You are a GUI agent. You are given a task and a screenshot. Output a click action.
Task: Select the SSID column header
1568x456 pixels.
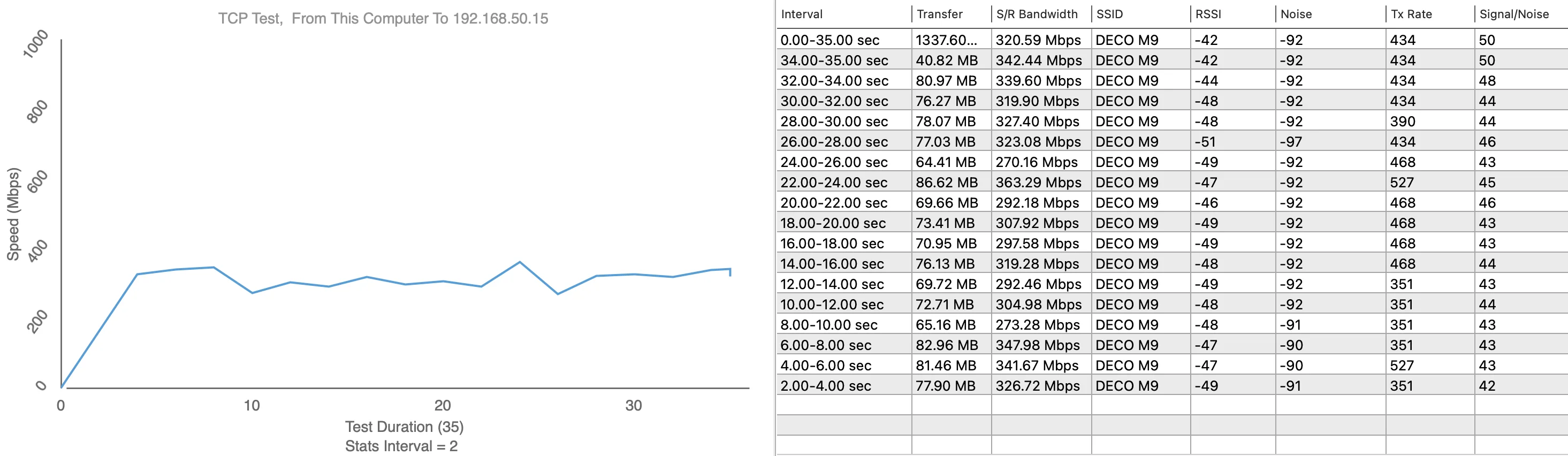coord(1109,14)
